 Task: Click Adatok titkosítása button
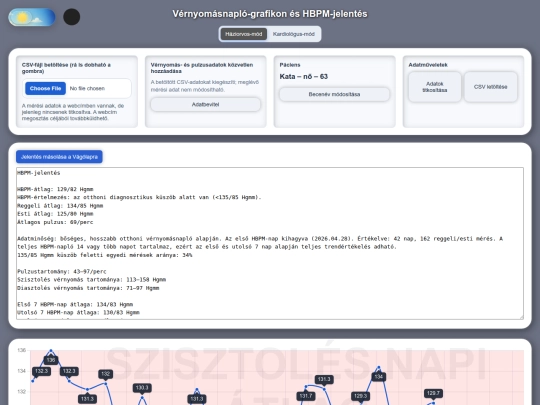[435, 87]
